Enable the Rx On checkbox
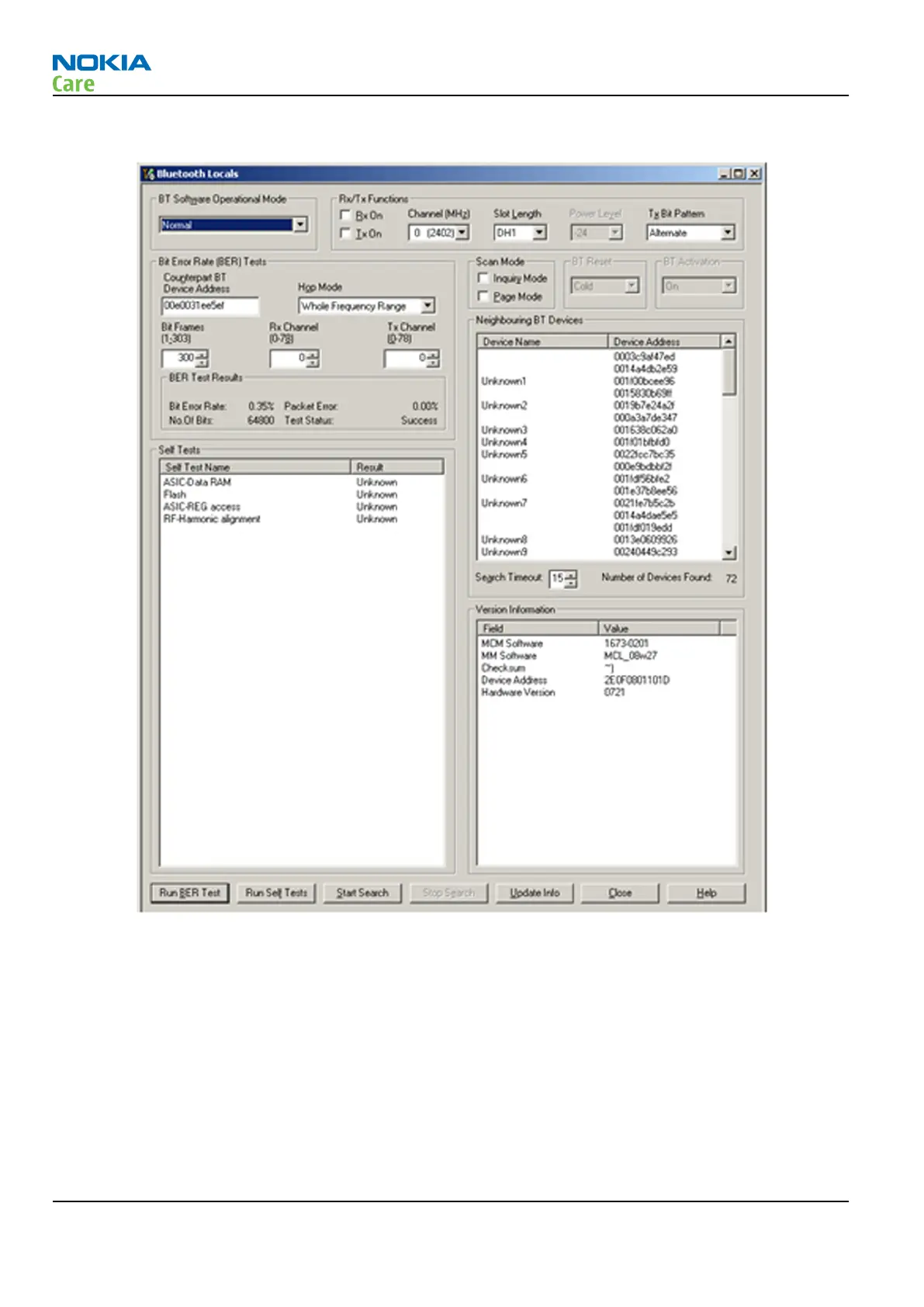The image size is (924, 1307). 346,215
